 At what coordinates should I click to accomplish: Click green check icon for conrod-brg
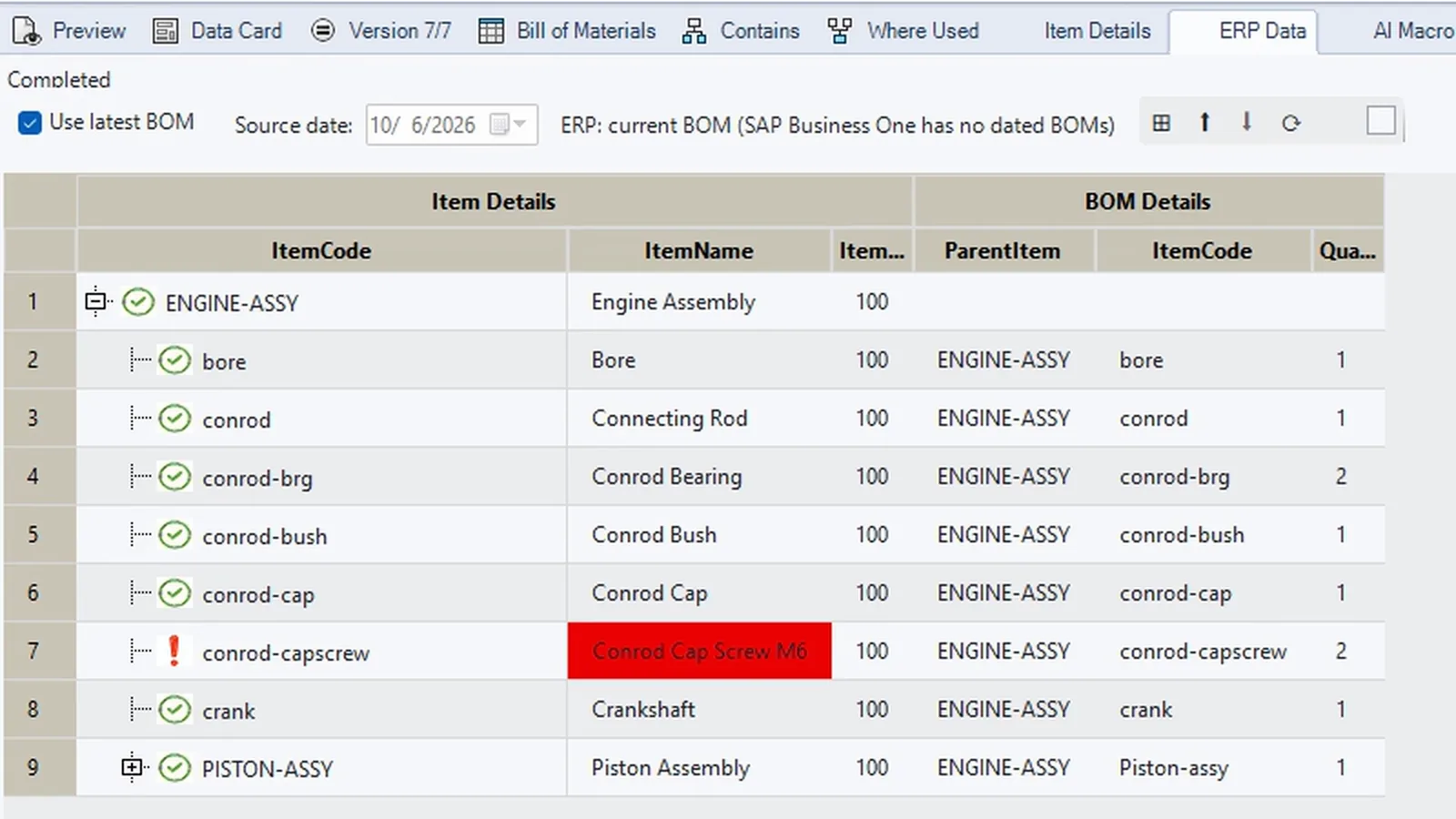pyautogui.click(x=175, y=476)
